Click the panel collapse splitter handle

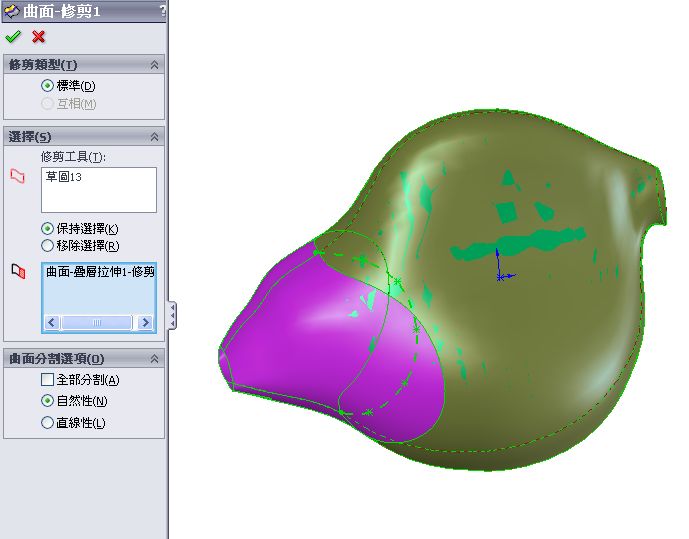(x=172, y=315)
